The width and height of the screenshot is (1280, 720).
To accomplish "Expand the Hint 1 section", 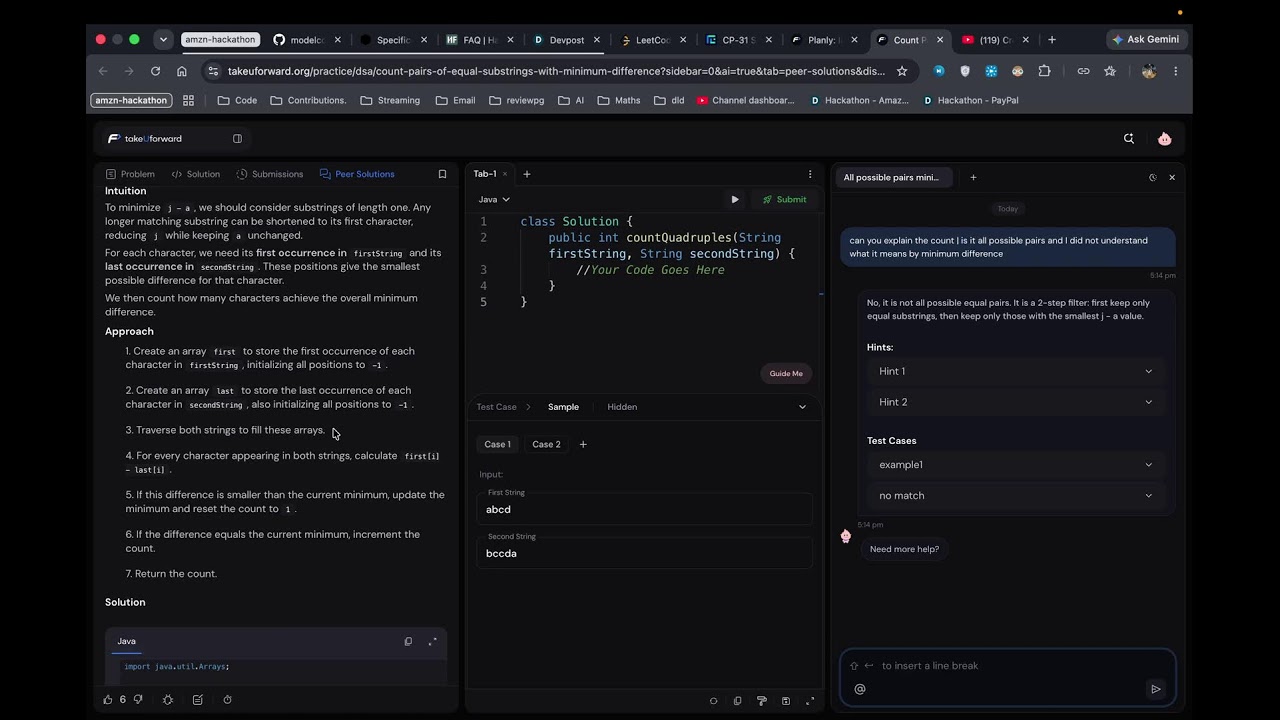I will click(x=1016, y=371).
